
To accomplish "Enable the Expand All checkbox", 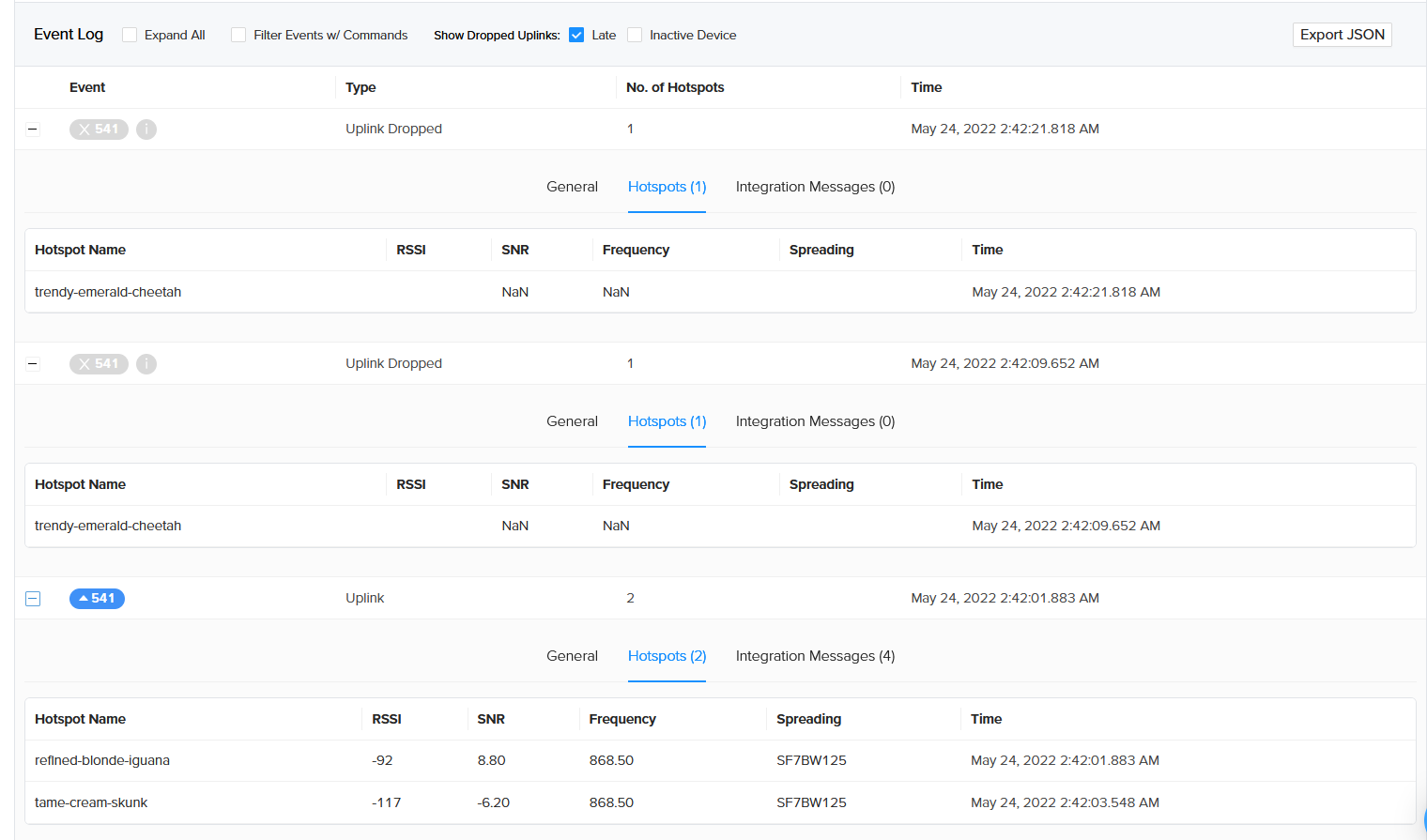I will tap(129, 35).
